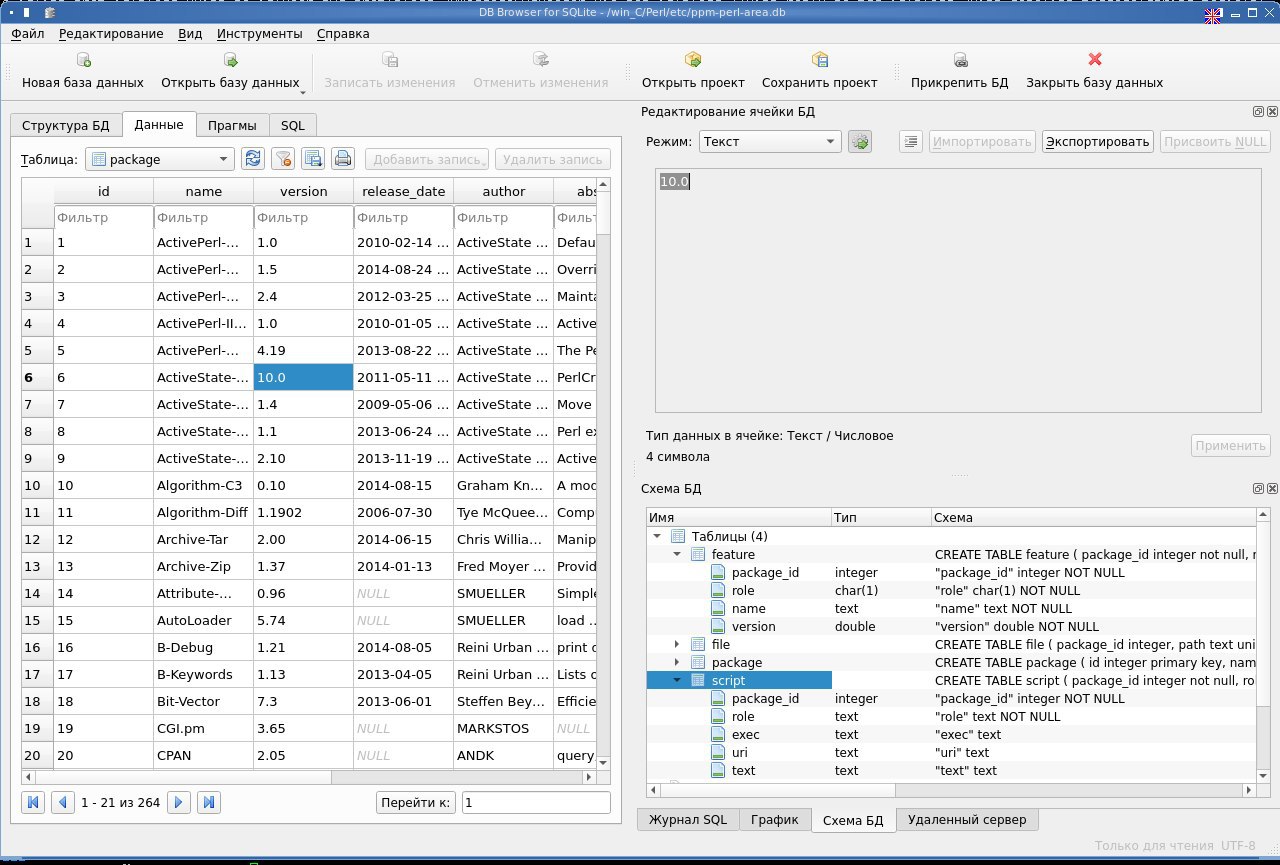Screen dimensions: 1280x865
Task: Click the UK flag language icon
Action: coord(1213,15)
